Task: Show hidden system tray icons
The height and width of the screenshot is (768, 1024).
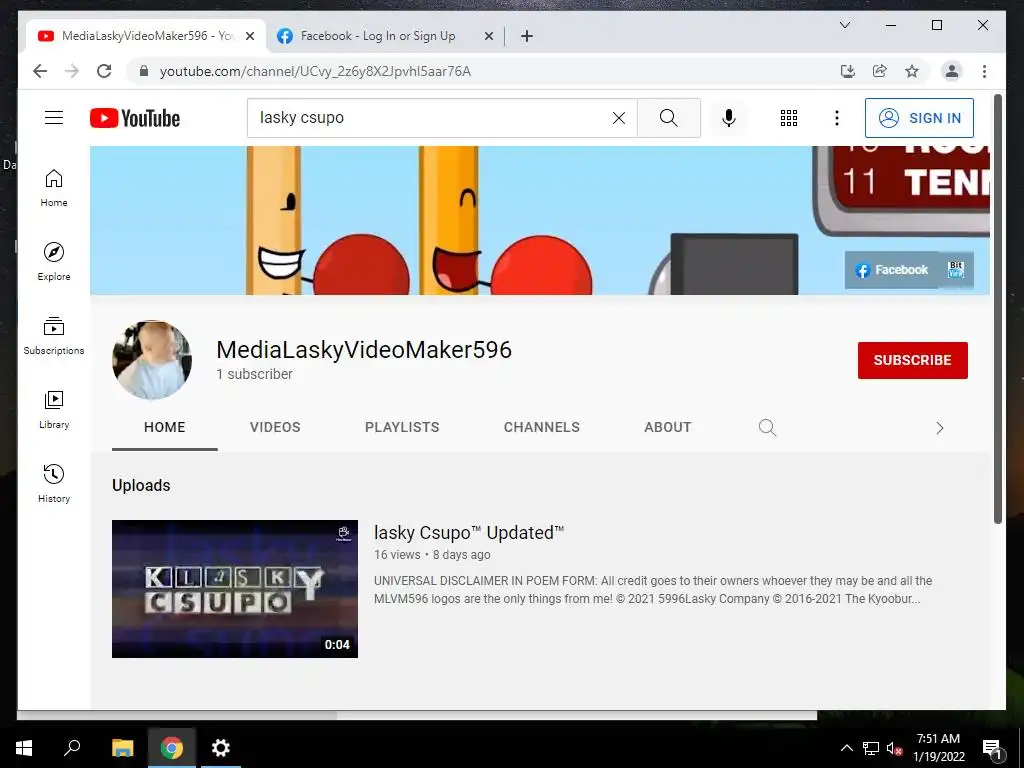Action: click(x=846, y=748)
